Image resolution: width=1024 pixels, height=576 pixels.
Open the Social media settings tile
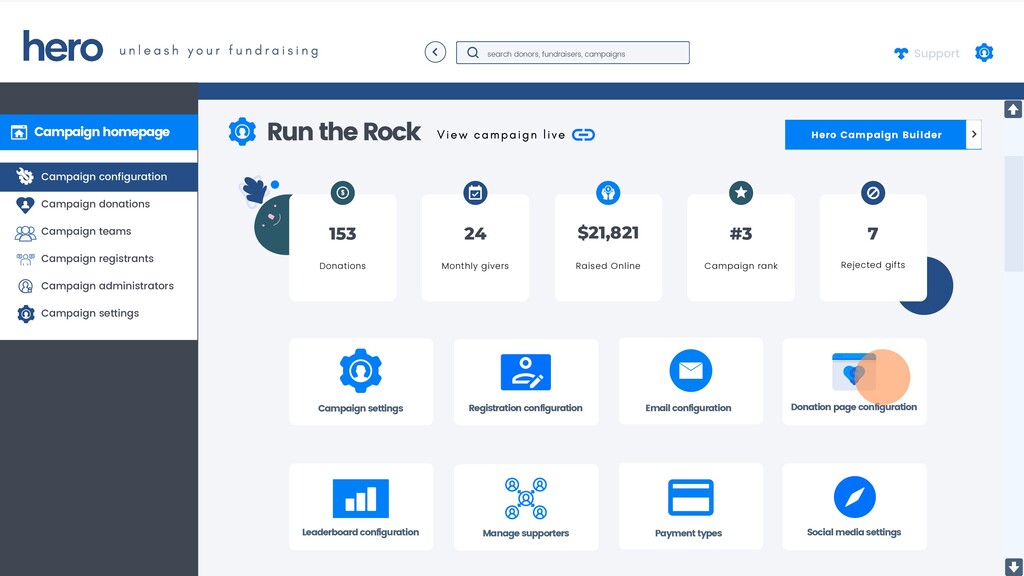[854, 507]
